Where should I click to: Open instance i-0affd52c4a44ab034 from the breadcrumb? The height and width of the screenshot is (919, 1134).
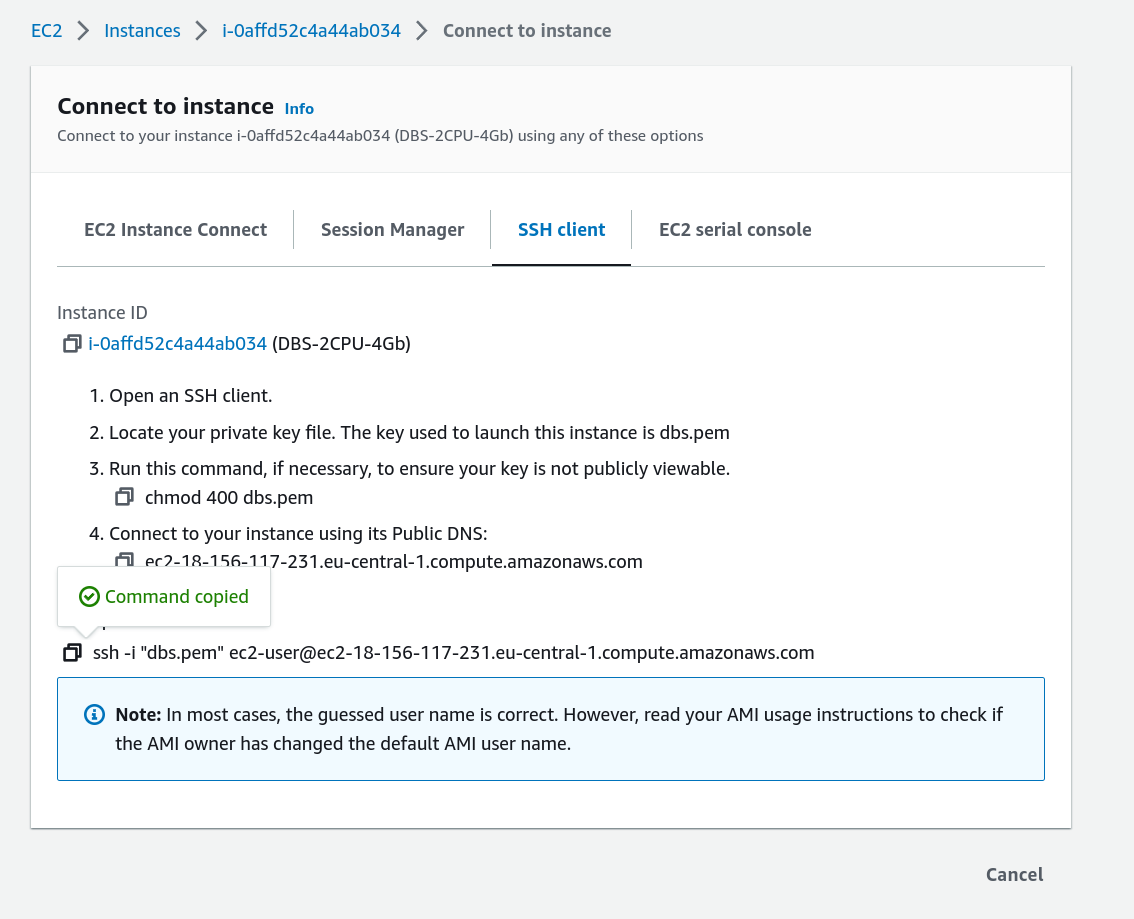311,31
